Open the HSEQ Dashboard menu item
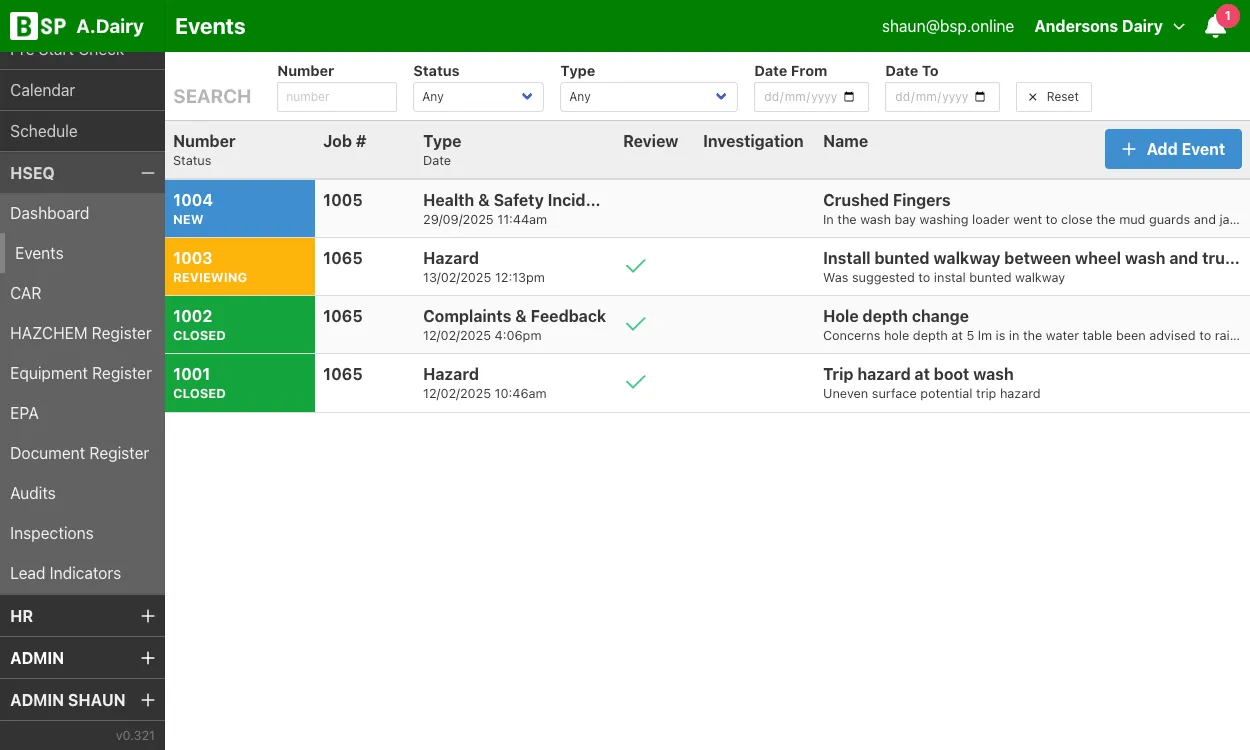The height and width of the screenshot is (750, 1250). tap(82, 213)
